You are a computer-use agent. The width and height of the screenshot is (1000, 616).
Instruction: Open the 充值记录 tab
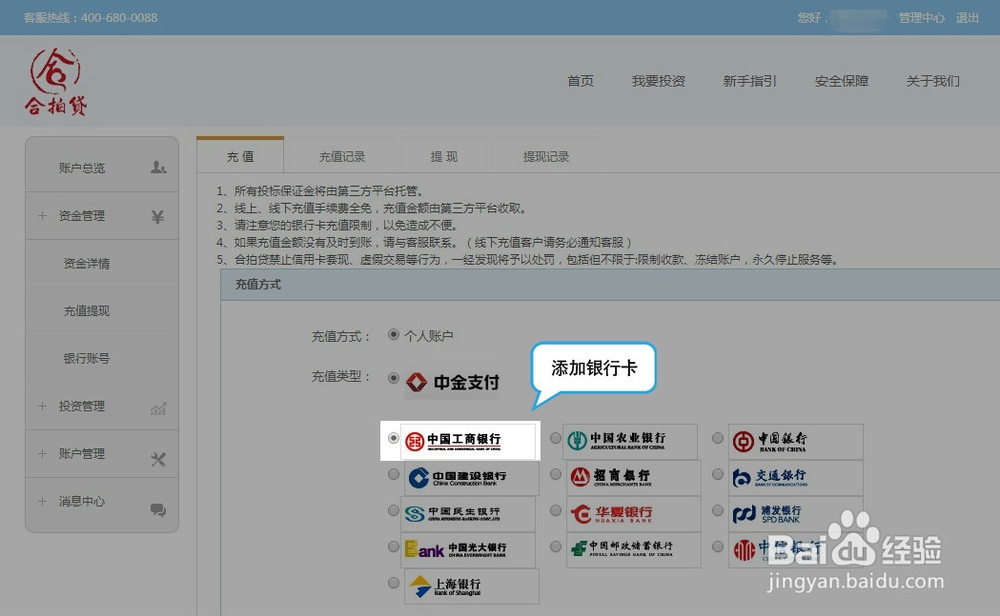click(x=342, y=156)
